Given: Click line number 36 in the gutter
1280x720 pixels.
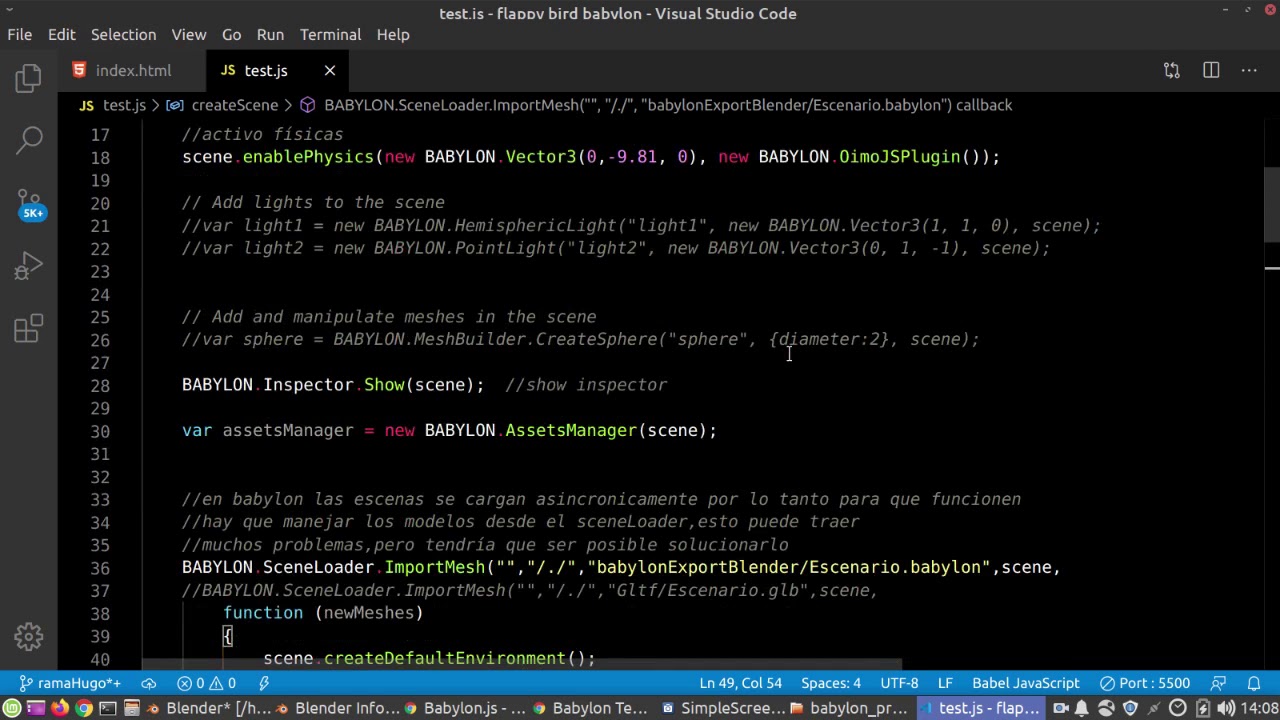Looking at the screenshot, I should pos(100,568).
